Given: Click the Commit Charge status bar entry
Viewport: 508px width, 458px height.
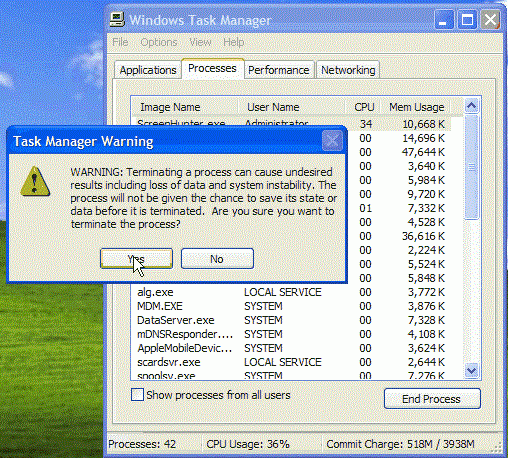Looking at the screenshot, I should point(400,444).
